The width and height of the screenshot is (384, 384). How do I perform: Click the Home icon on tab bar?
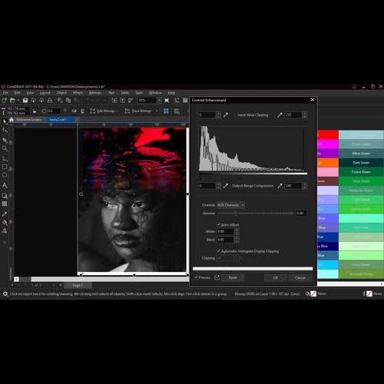pyautogui.click(x=11, y=120)
